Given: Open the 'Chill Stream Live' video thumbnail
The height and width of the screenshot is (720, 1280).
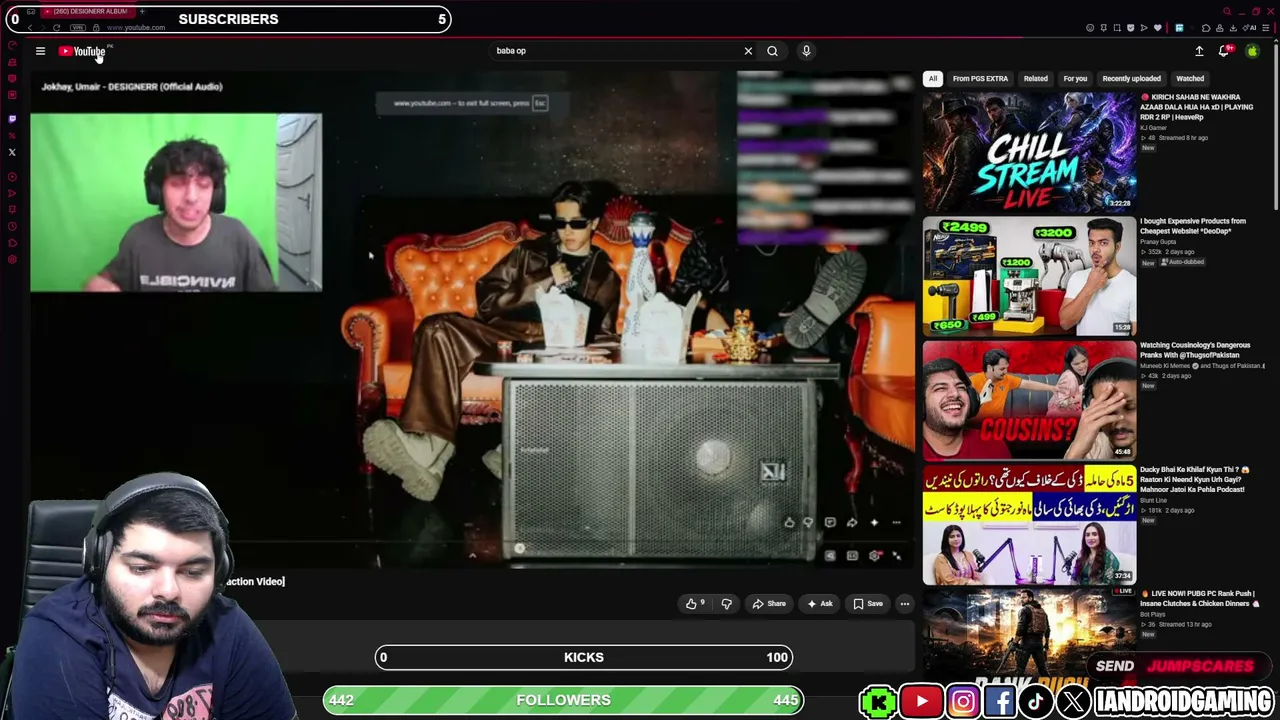Looking at the screenshot, I should [x=1029, y=152].
